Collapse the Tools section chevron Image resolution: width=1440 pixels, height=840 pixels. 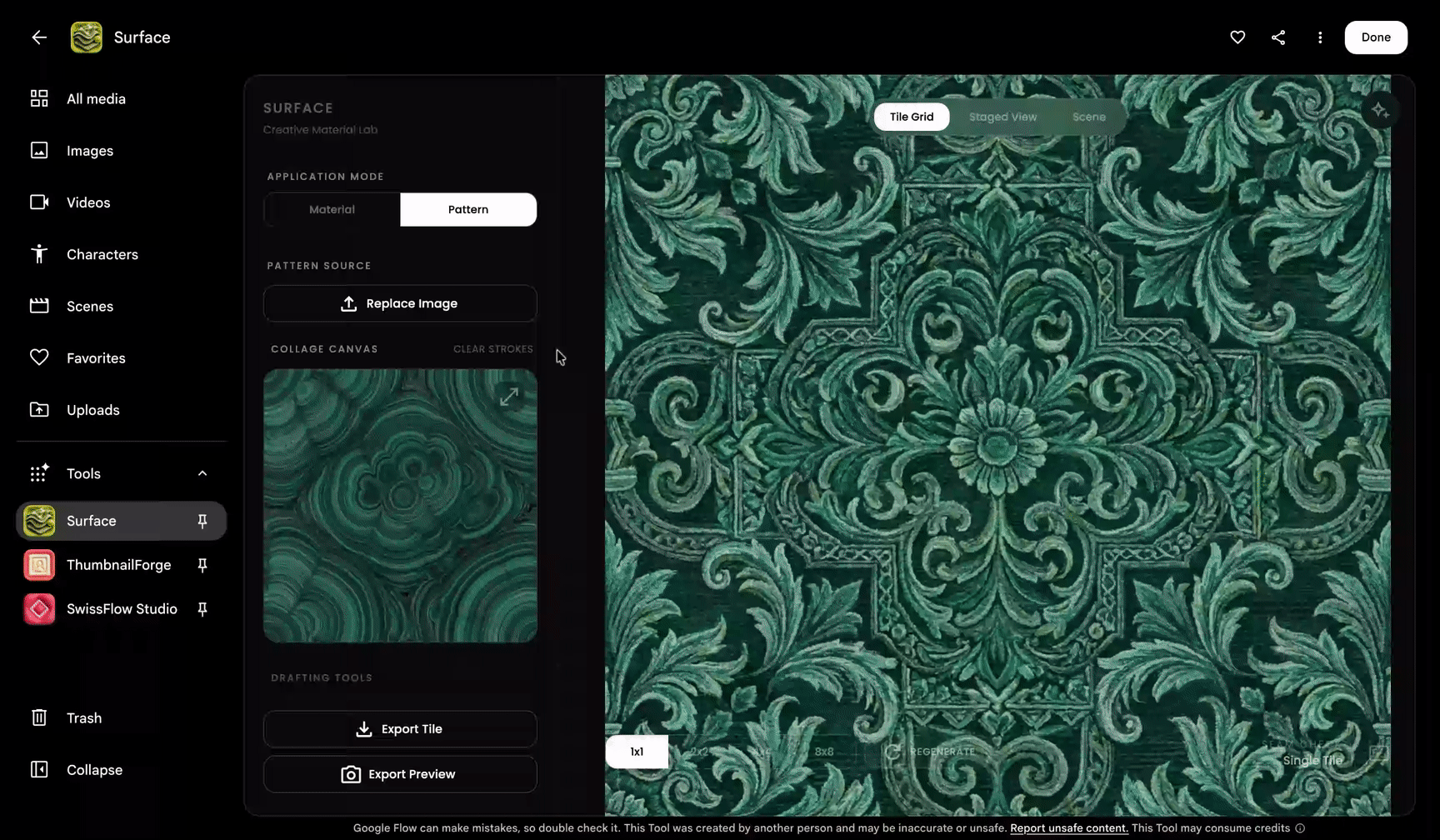pos(202,473)
